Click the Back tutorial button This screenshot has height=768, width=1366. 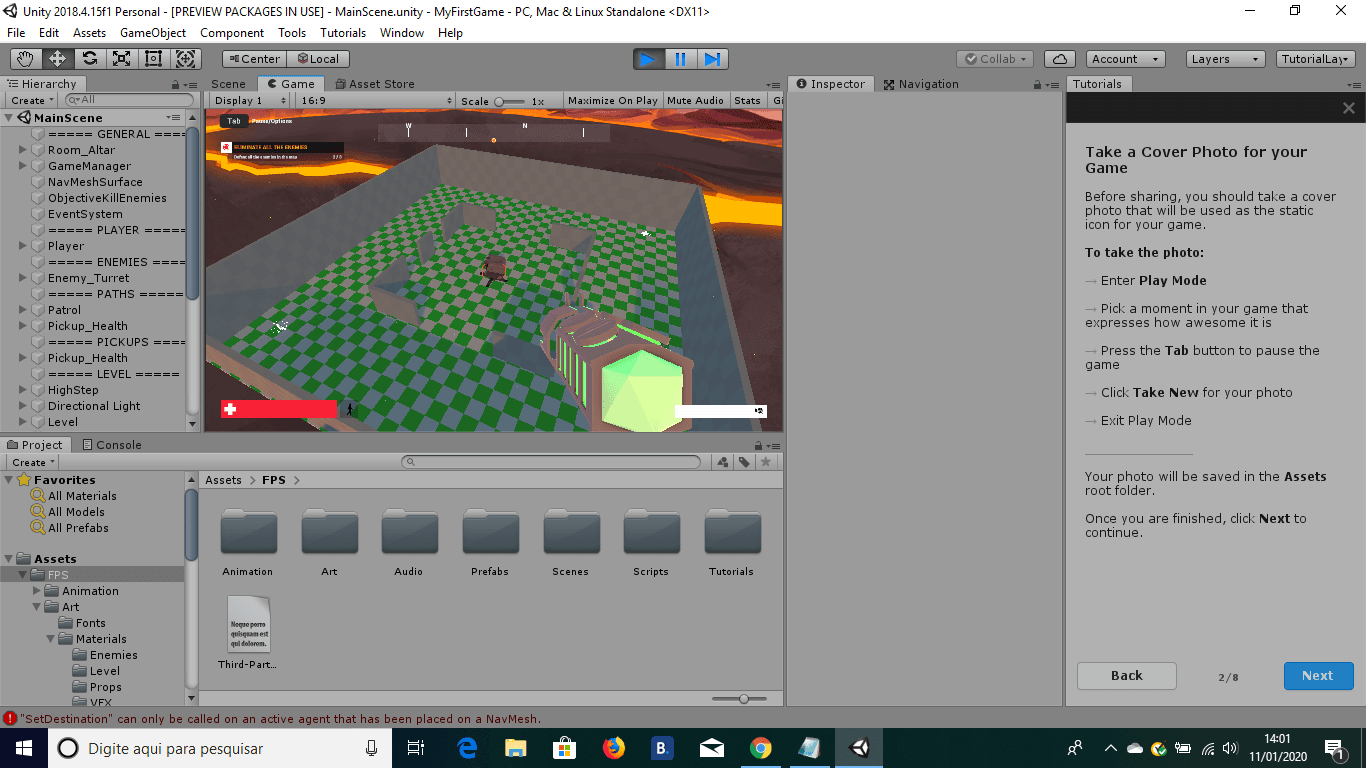(1126, 676)
